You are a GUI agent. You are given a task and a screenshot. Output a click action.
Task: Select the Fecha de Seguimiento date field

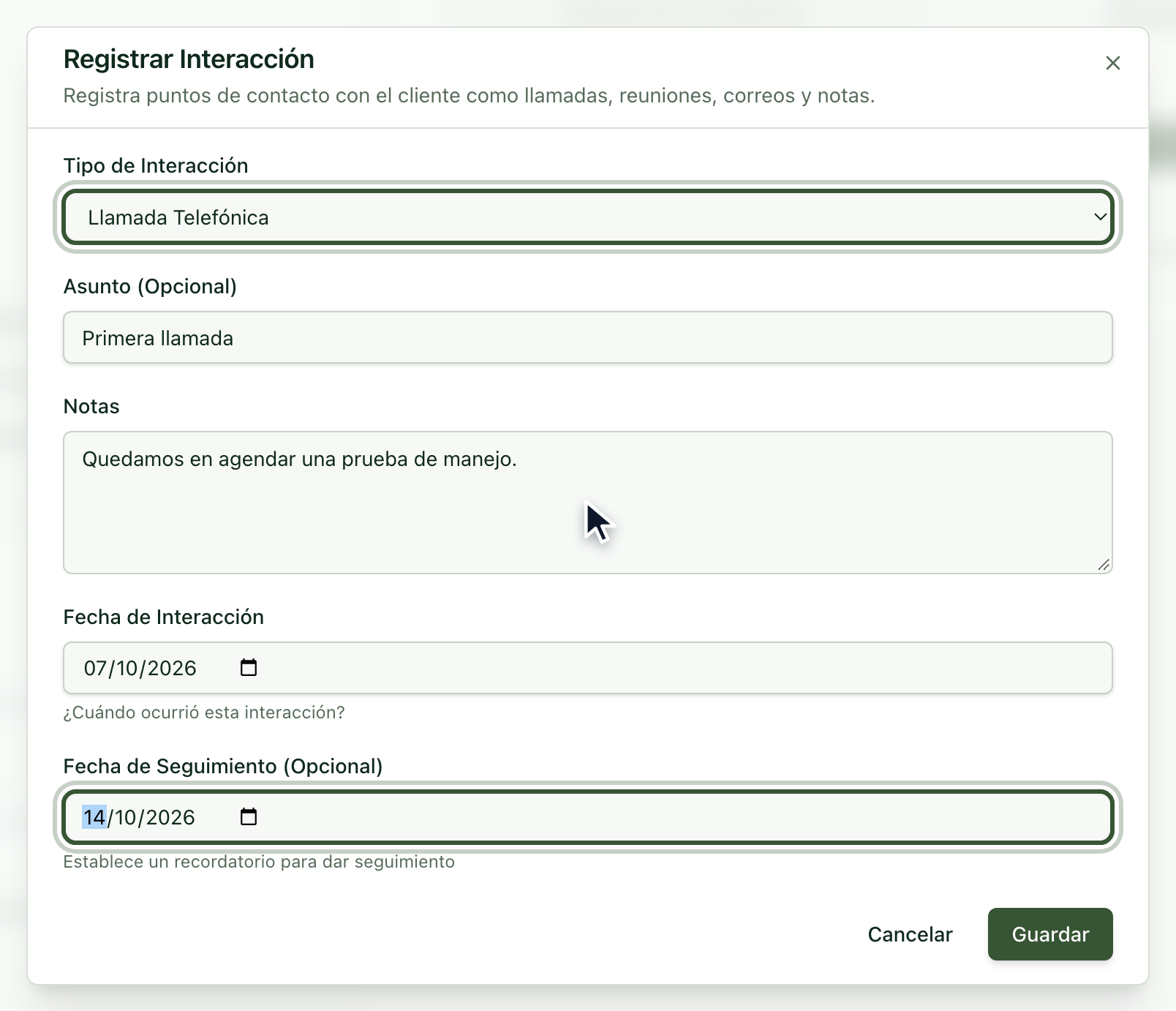click(588, 817)
